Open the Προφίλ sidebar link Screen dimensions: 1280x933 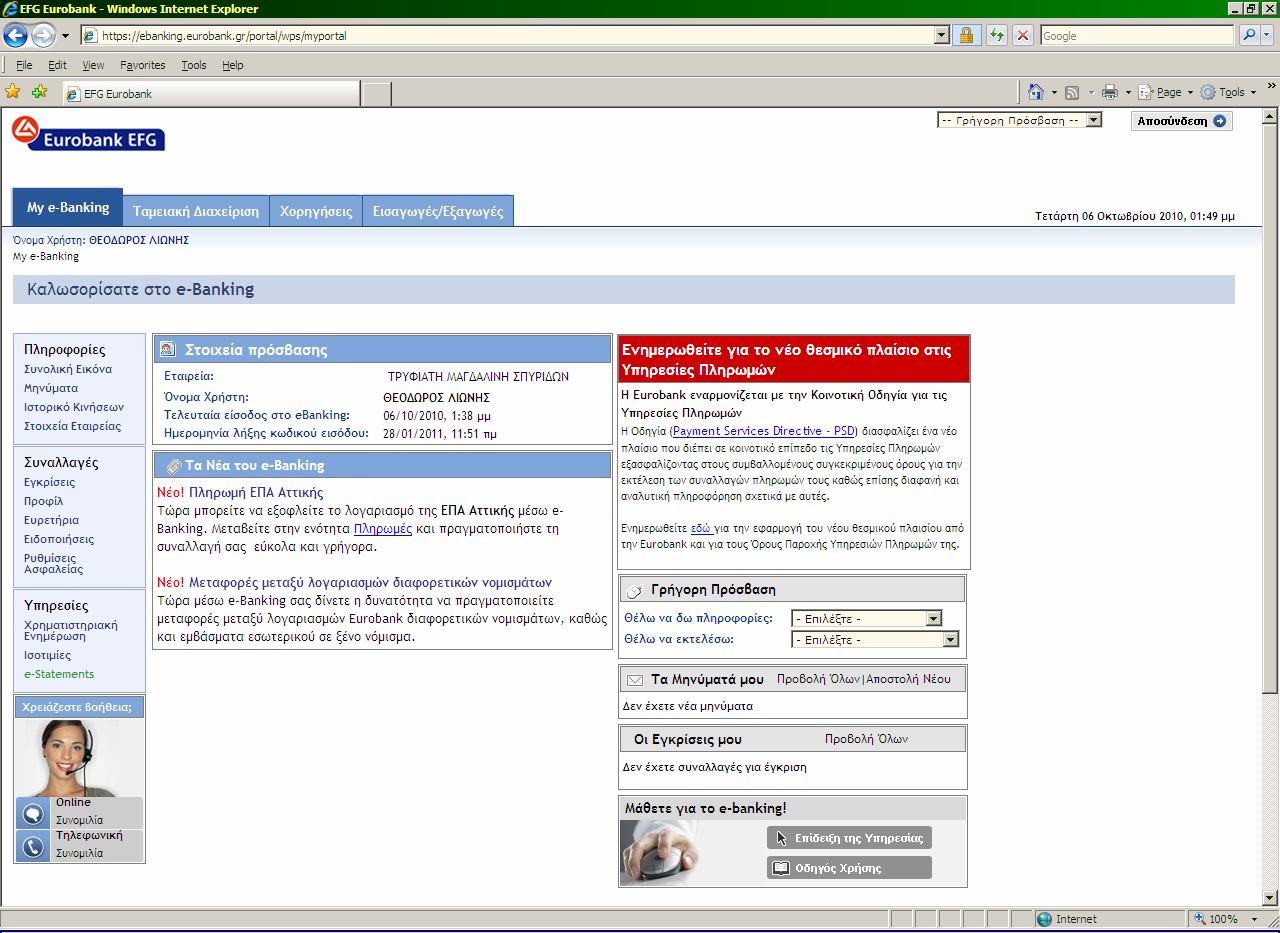(44, 501)
